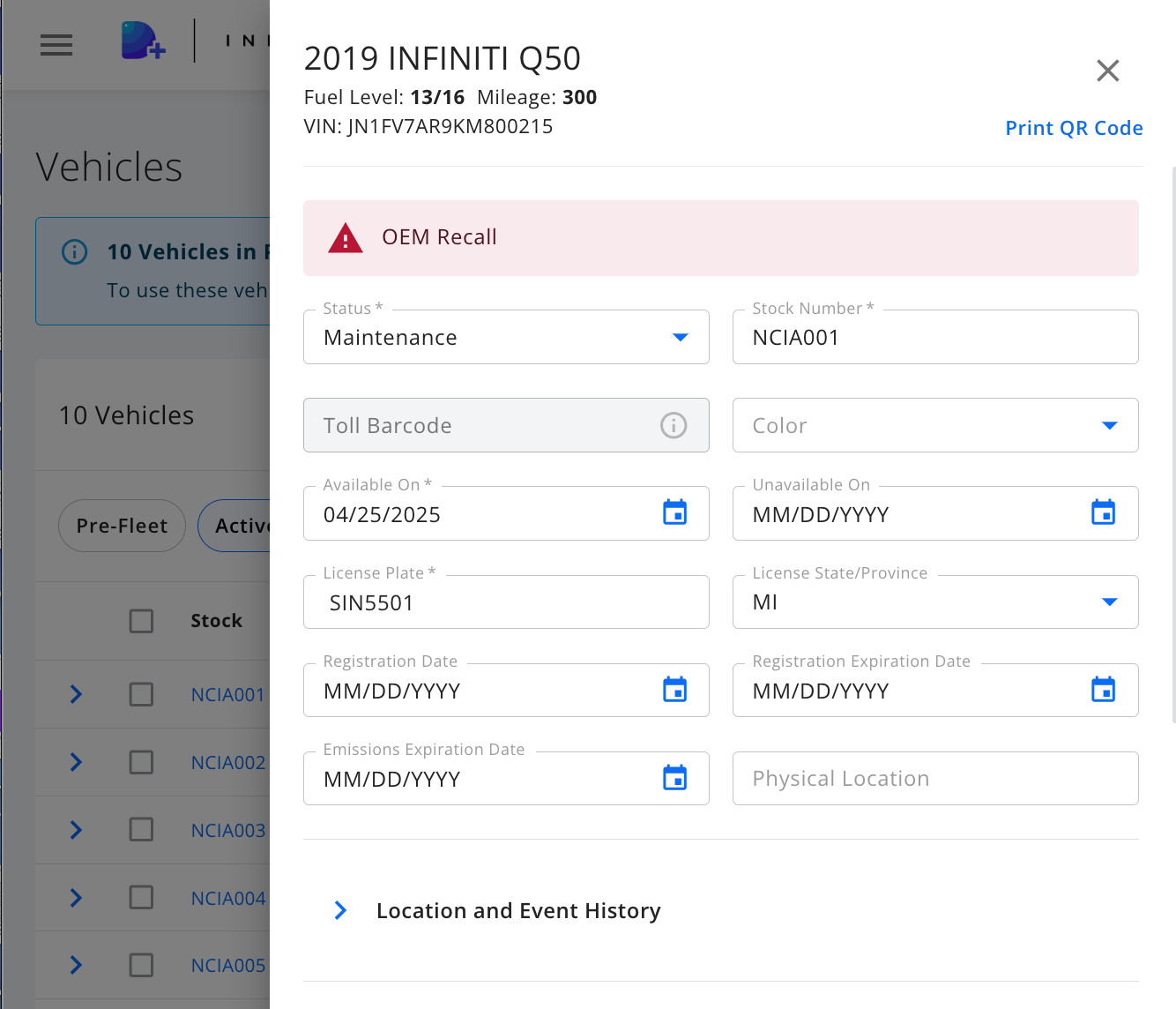Click the Available On date field
1176x1009 pixels.
pyautogui.click(x=506, y=513)
